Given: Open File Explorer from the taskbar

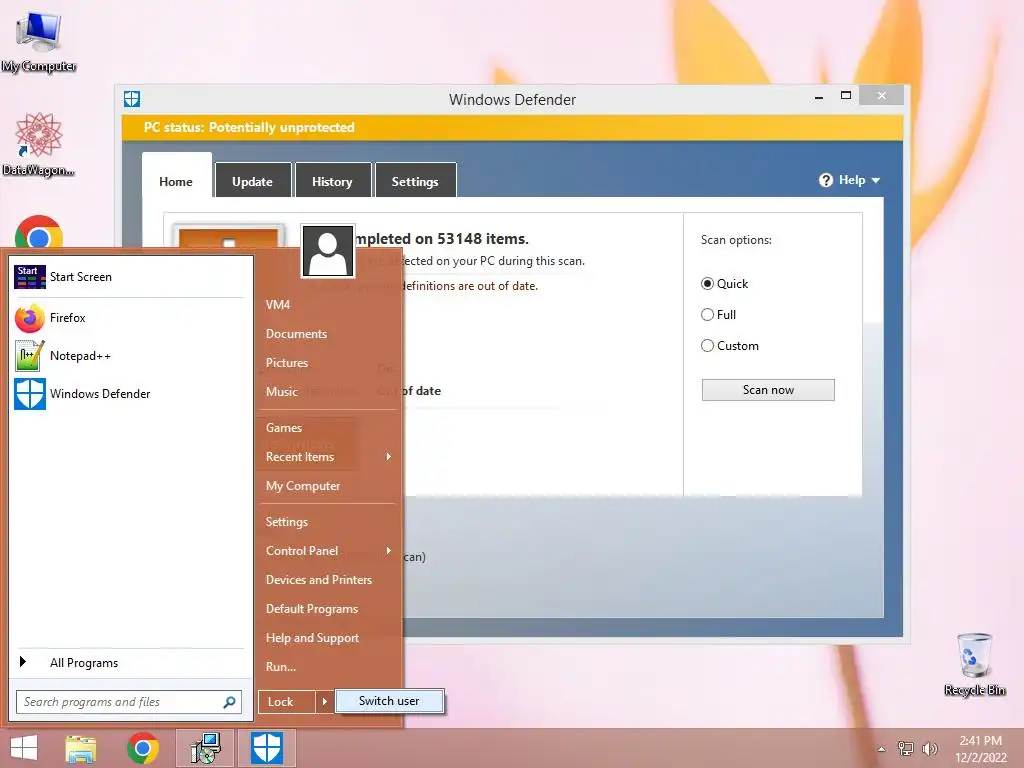Looking at the screenshot, I should pos(81,748).
